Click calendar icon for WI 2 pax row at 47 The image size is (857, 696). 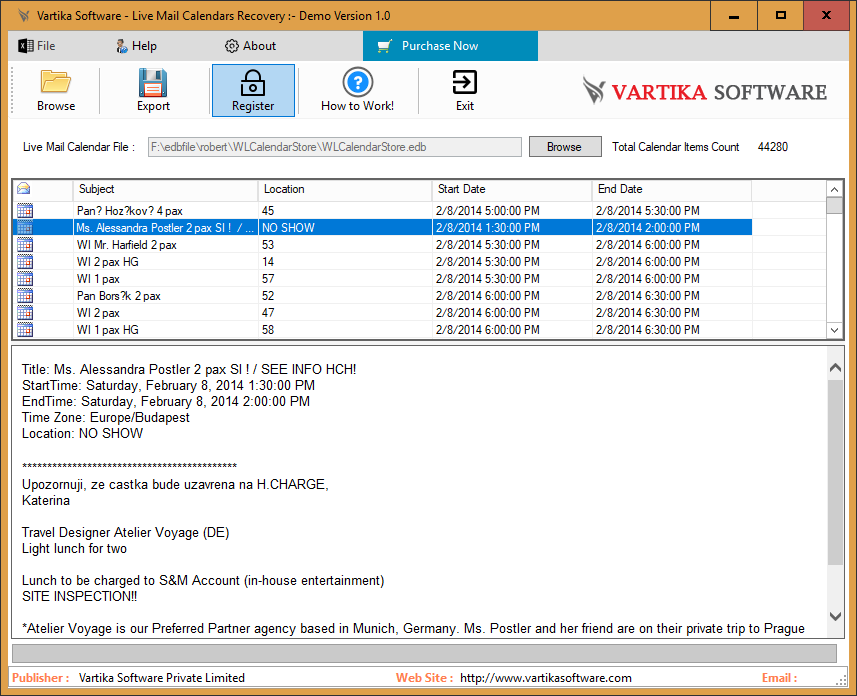coord(25,312)
